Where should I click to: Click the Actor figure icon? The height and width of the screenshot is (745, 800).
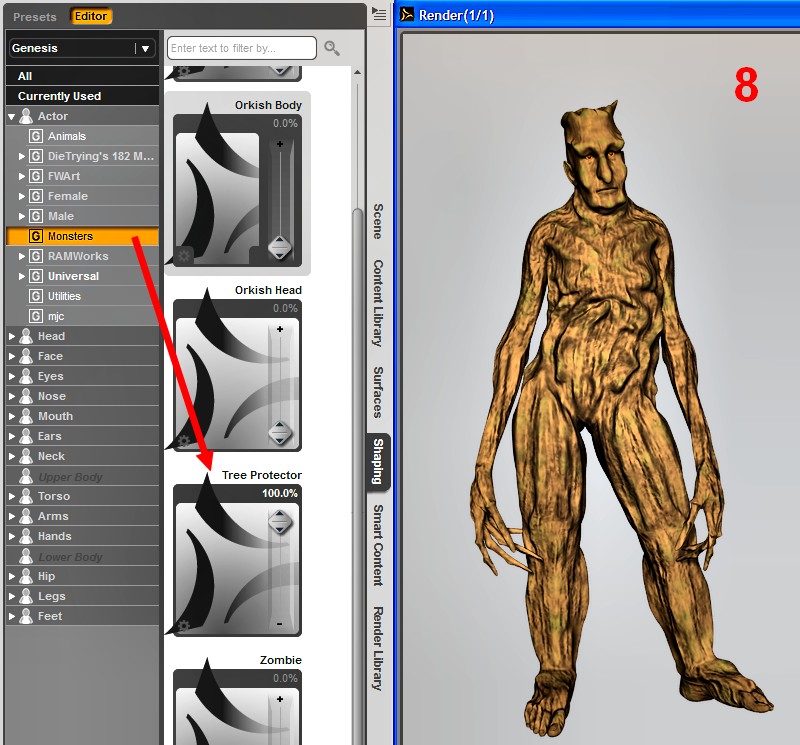click(x=26, y=116)
